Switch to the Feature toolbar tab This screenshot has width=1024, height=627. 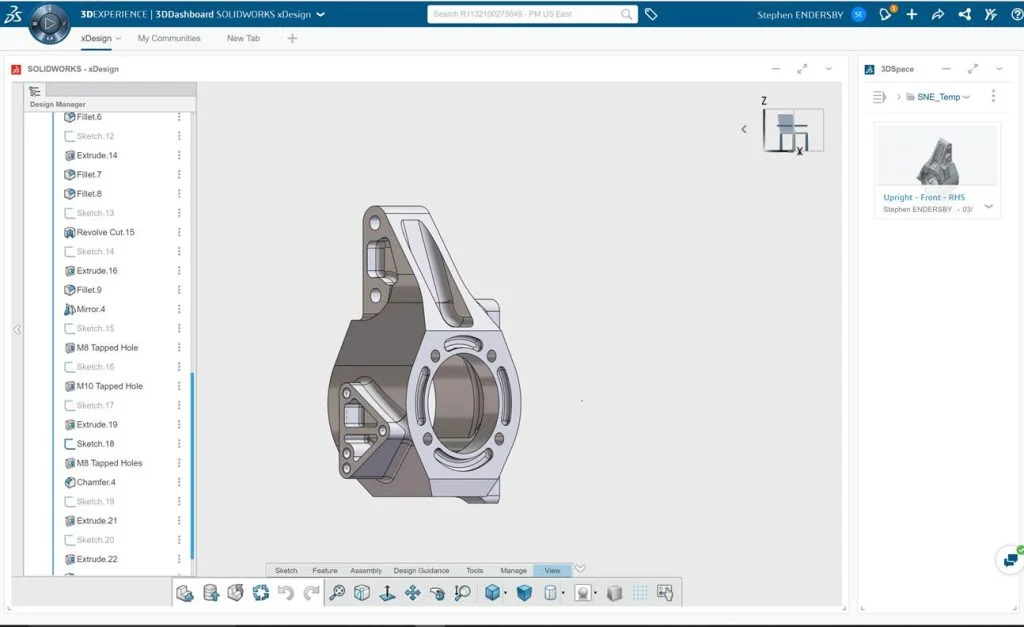[x=324, y=570]
